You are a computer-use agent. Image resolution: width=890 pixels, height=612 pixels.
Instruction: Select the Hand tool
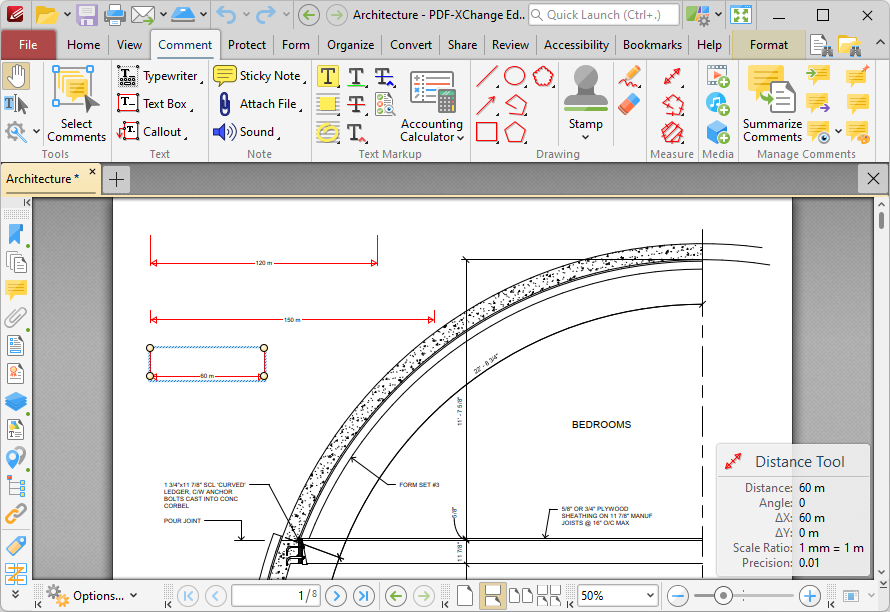16,76
